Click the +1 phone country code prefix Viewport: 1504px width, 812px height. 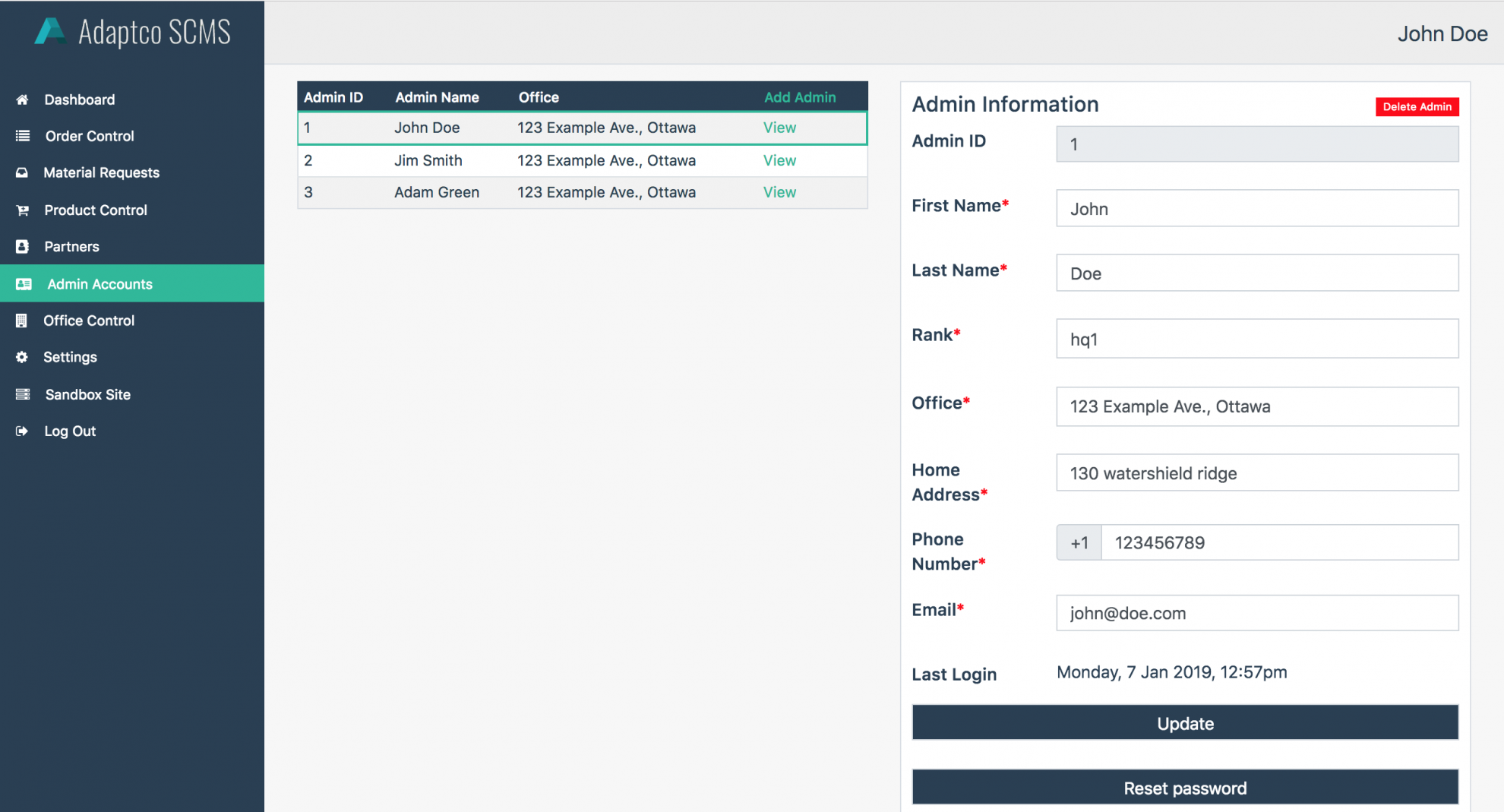[x=1079, y=542]
